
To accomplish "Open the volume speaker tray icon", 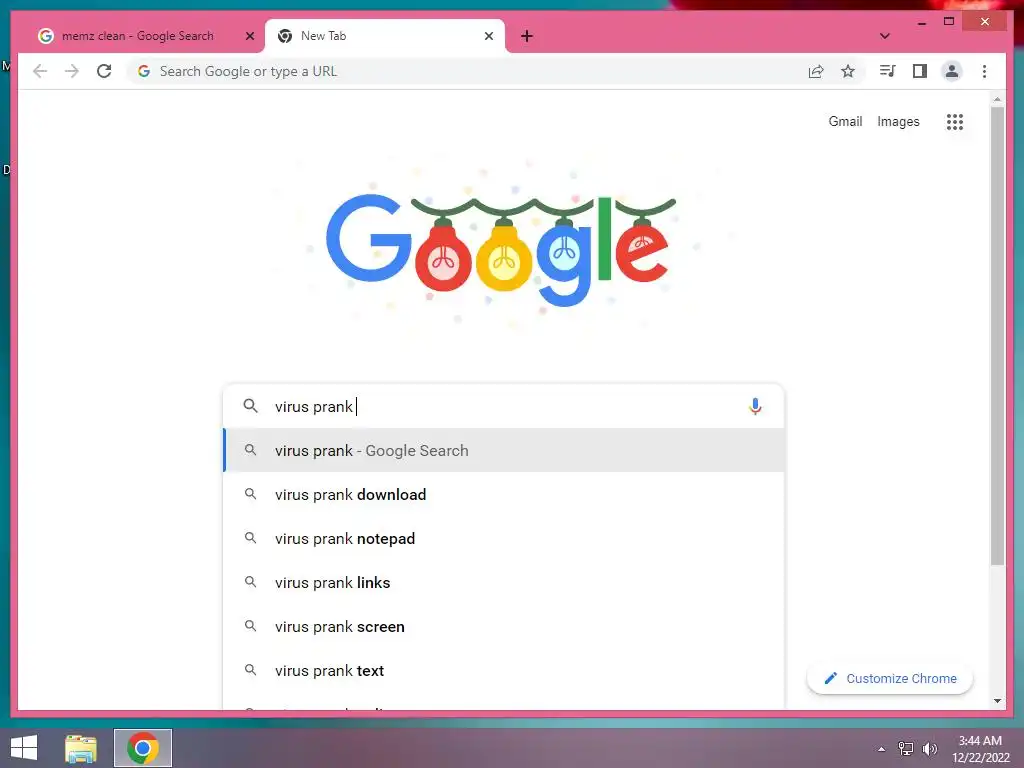I will pyautogui.click(x=930, y=749).
